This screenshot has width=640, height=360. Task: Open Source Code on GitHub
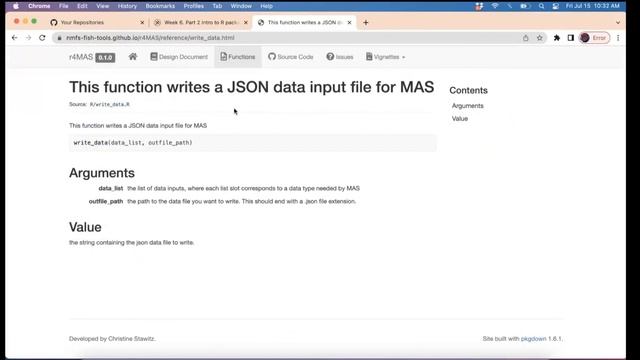(291, 57)
